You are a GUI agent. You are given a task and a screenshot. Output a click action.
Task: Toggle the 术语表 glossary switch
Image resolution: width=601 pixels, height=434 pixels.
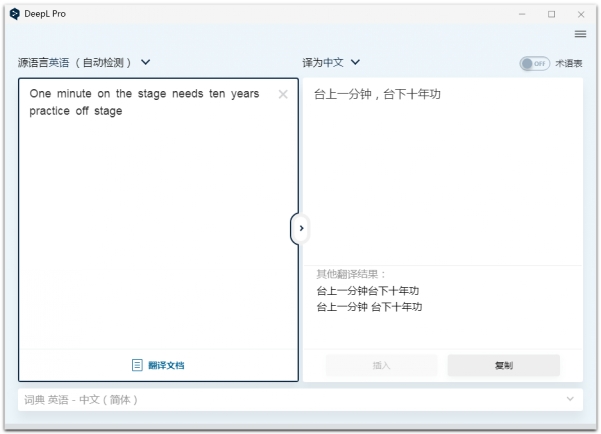(x=534, y=63)
